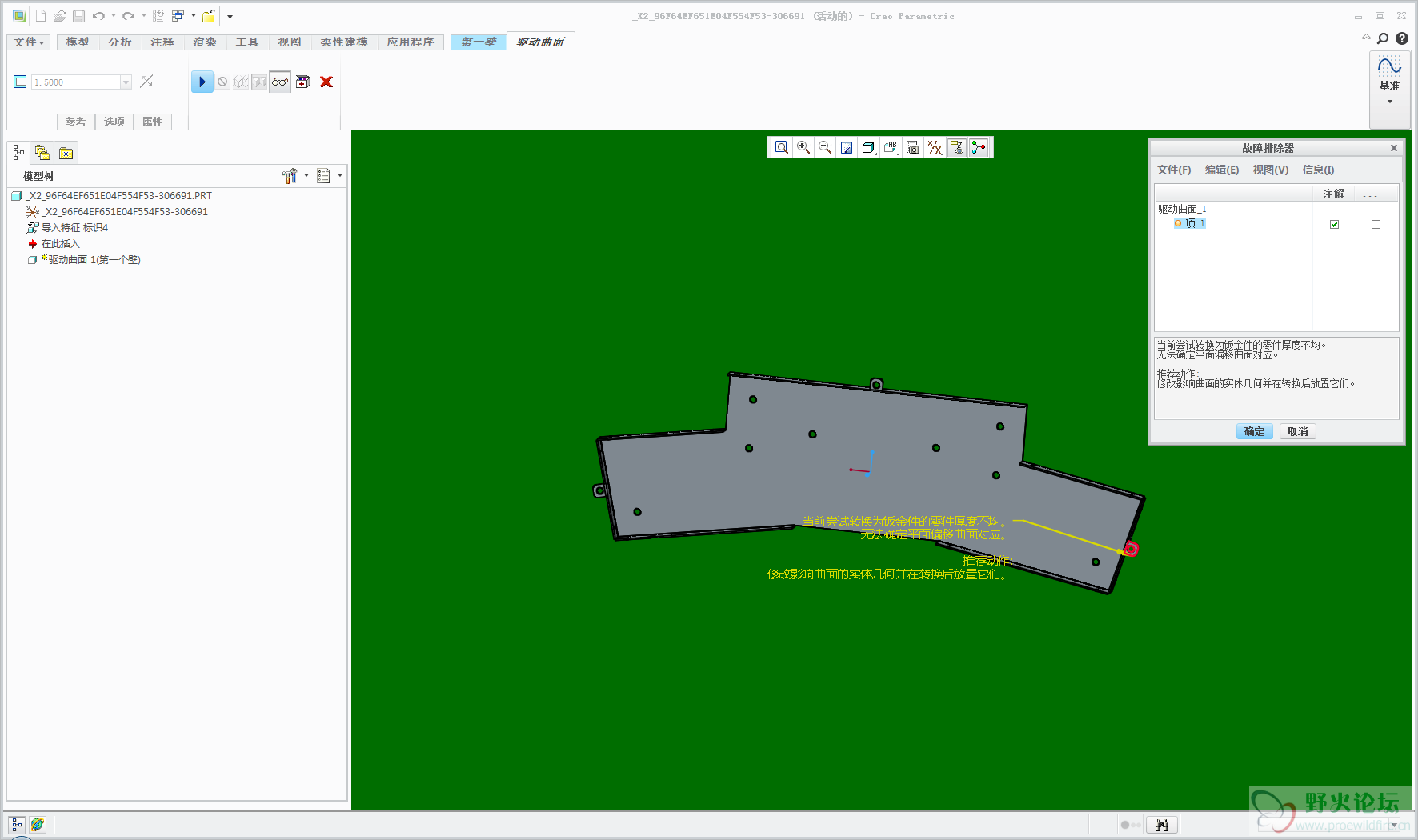The image size is (1418, 840).
Task: Open the favorites folder tab icon
Action: (66, 153)
